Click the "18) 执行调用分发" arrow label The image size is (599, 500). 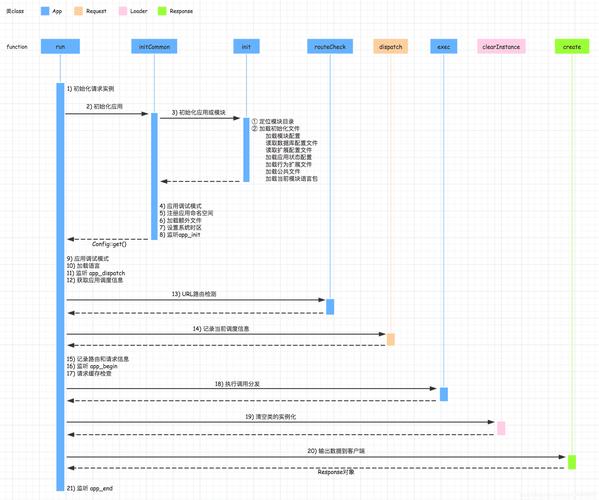tap(237, 384)
